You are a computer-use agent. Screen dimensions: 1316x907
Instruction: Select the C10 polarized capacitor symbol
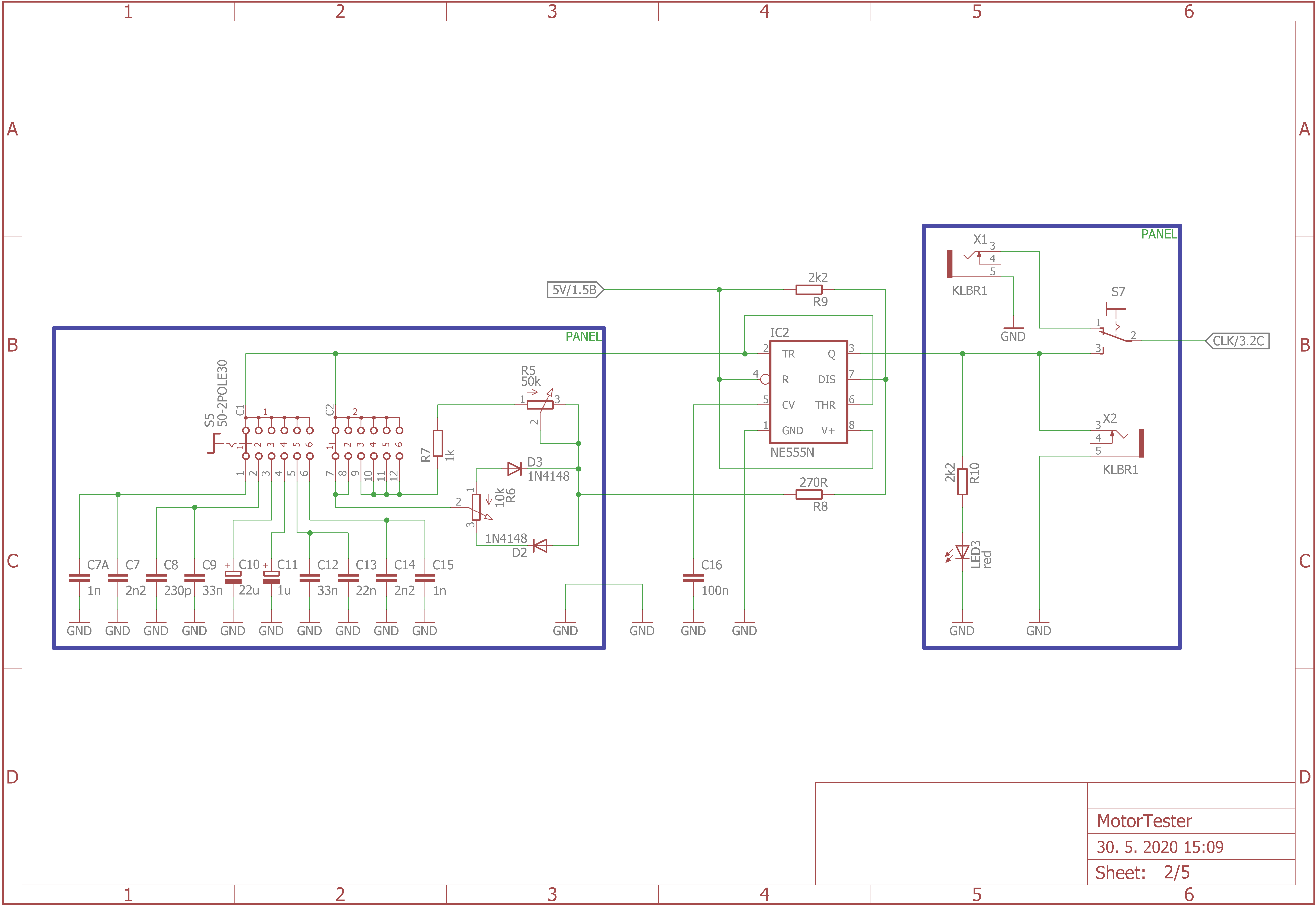coord(233,577)
